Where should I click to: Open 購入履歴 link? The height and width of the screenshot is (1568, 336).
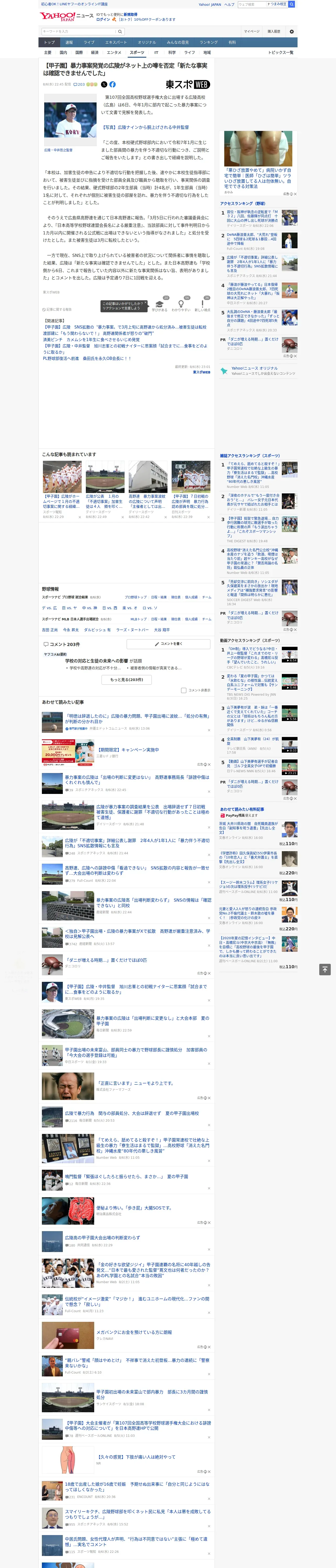(274, 31)
